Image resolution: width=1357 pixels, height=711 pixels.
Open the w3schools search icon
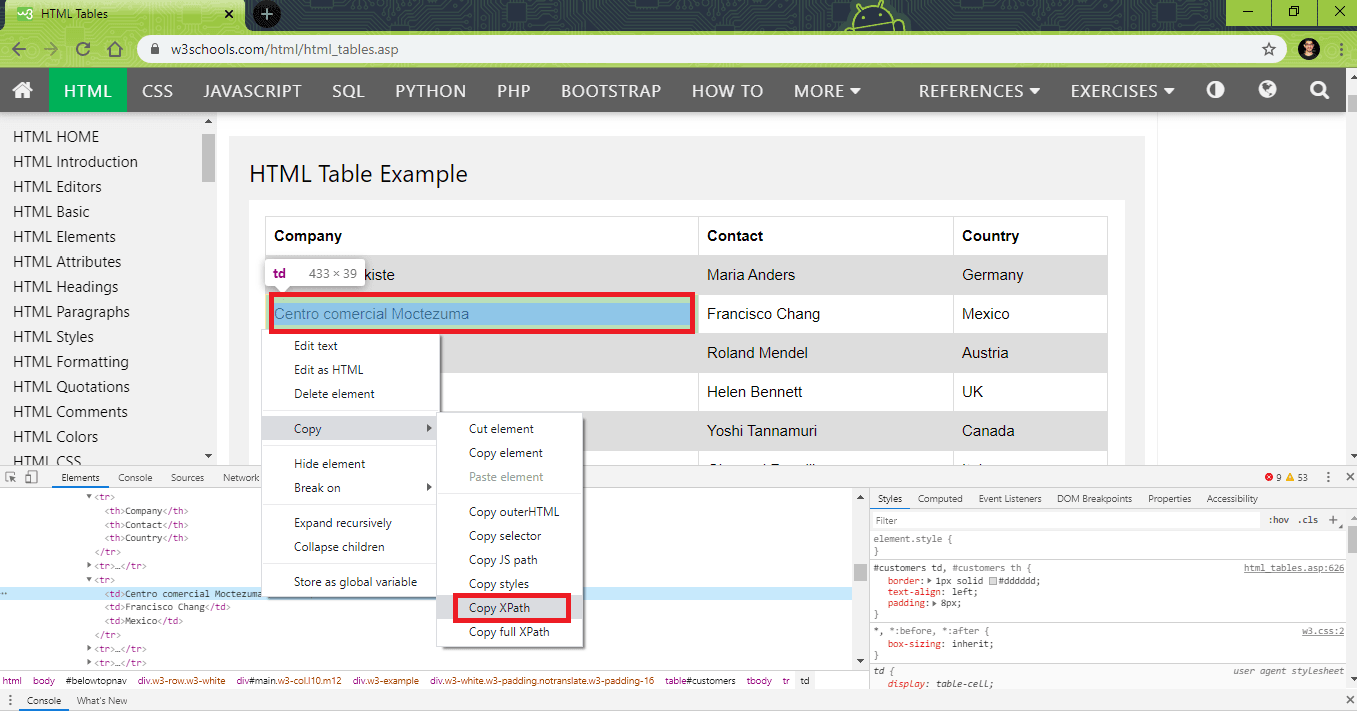(1319, 90)
